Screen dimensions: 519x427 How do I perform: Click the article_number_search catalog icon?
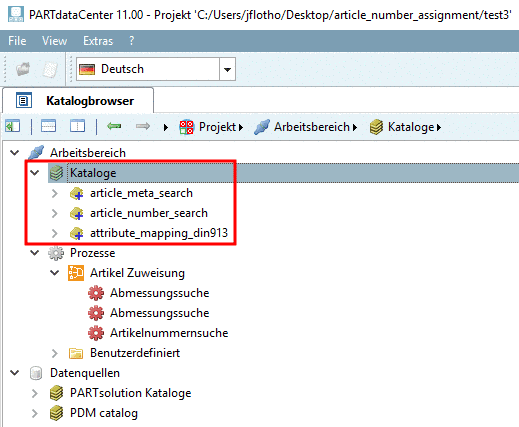[x=76, y=213]
